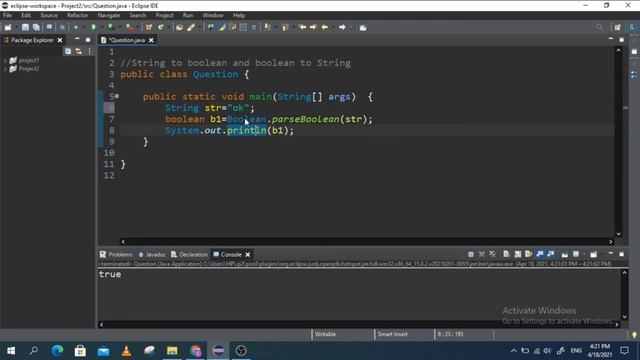The height and width of the screenshot is (360, 640).
Task: Run the program with green Run icon
Action: (x=93, y=27)
